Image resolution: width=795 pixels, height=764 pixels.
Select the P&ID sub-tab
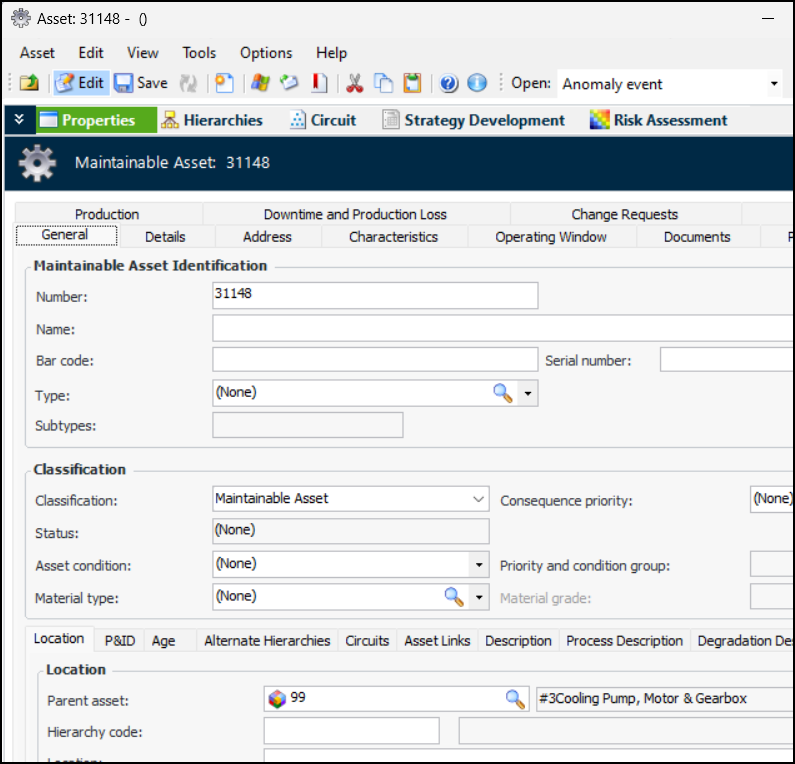[x=120, y=641]
